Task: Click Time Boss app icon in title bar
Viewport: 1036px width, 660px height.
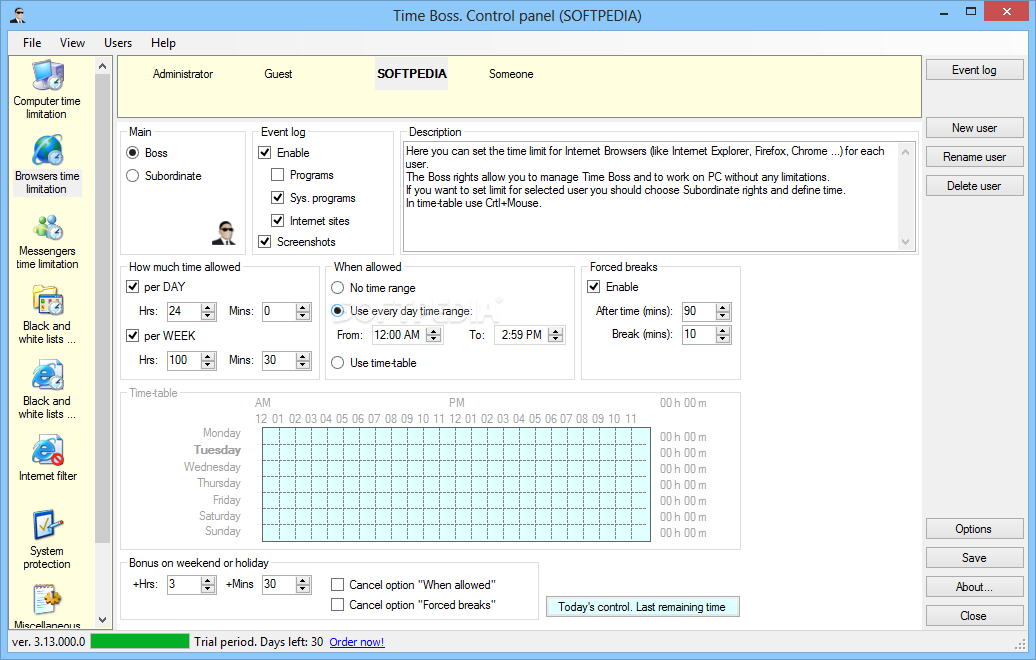Action: click(18, 15)
